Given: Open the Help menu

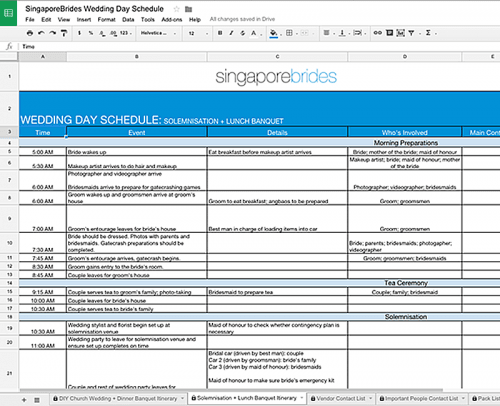Looking at the screenshot, I should click(x=195, y=20).
